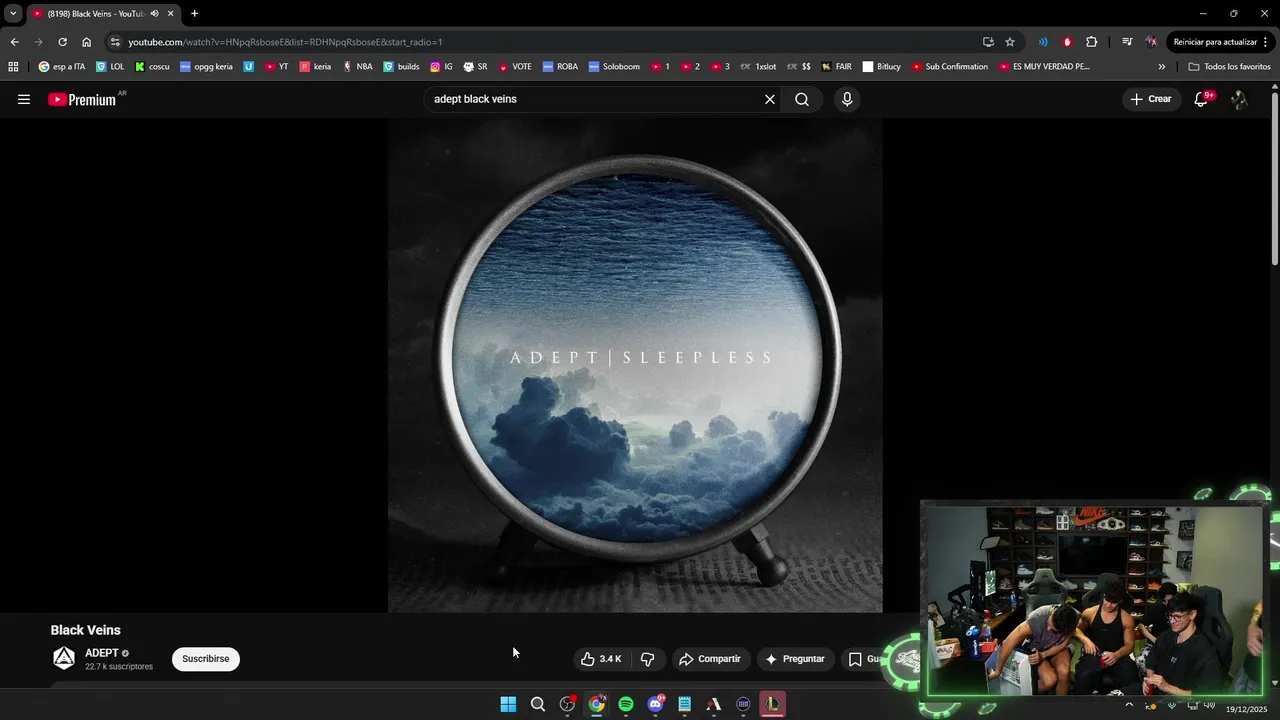Open the Sub Confirmation bookmark
Image resolution: width=1280 pixels, height=720 pixels.
point(949,67)
